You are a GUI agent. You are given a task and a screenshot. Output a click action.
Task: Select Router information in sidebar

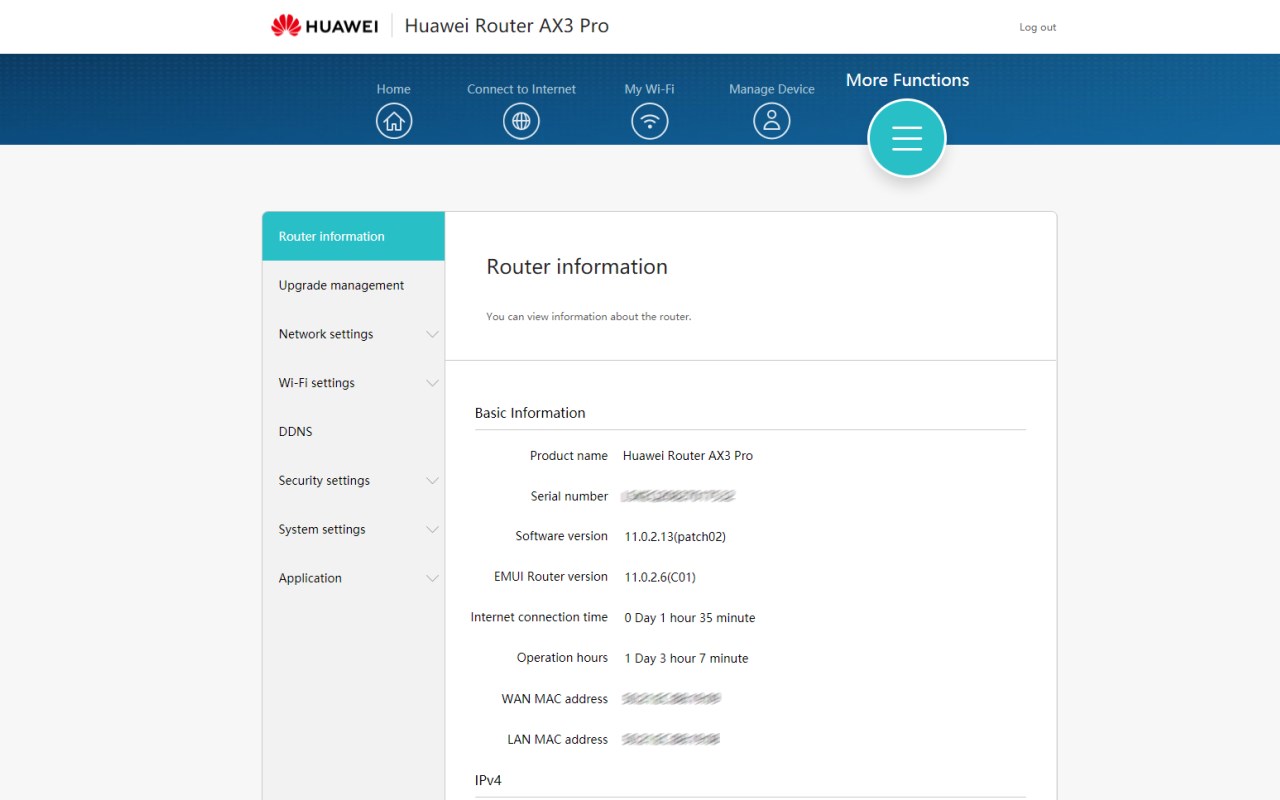coord(354,236)
